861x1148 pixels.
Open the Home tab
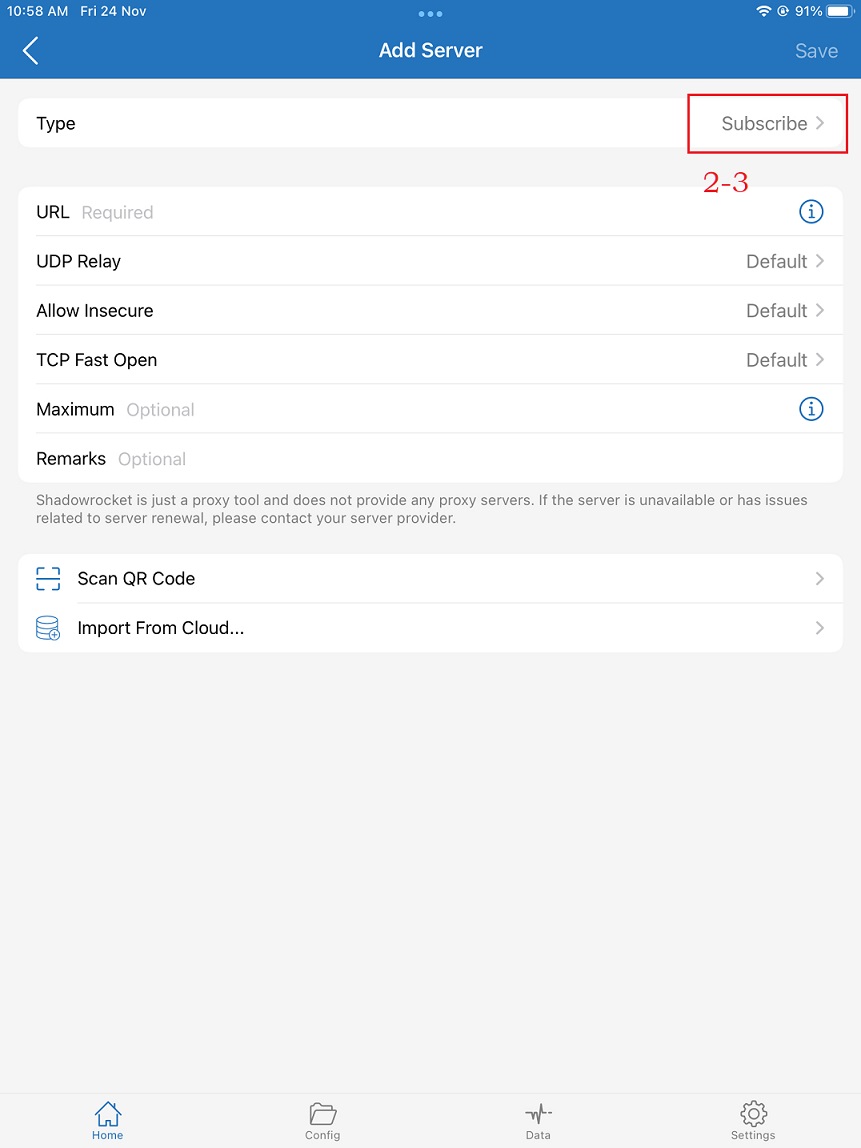pyautogui.click(x=107, y=1120)
